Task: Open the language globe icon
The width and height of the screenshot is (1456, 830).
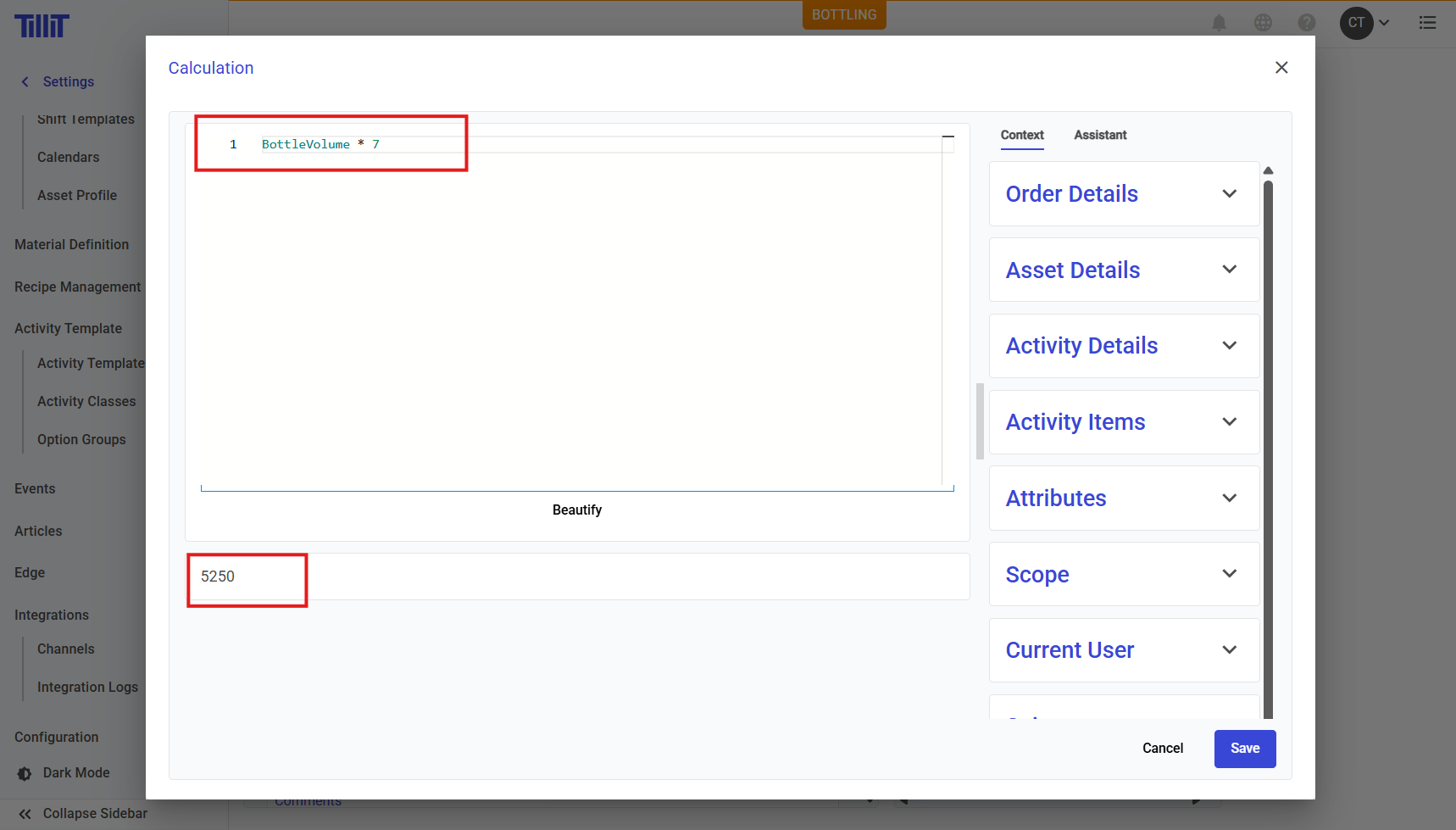Action: 1263,23
